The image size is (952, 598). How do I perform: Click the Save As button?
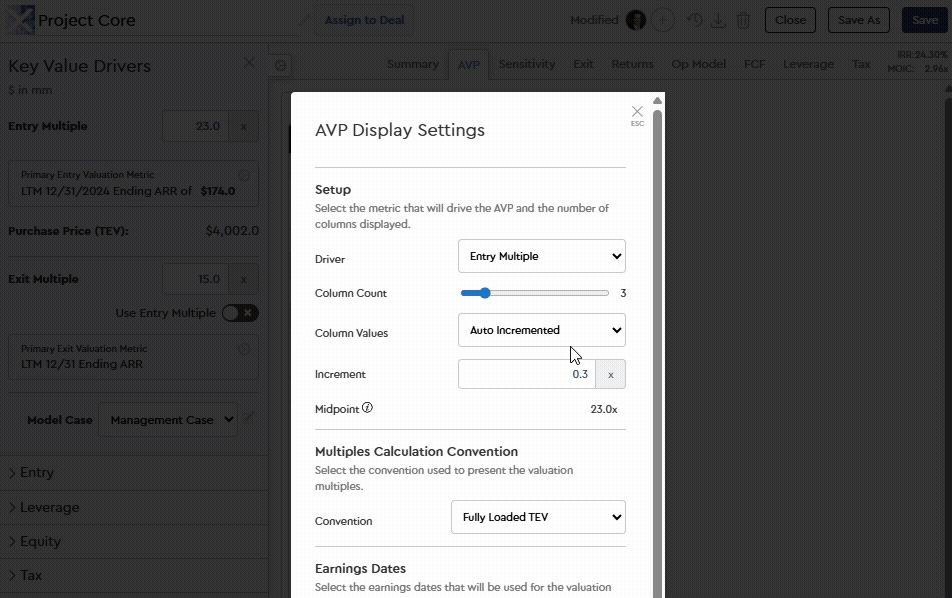(x=858, y=19)
